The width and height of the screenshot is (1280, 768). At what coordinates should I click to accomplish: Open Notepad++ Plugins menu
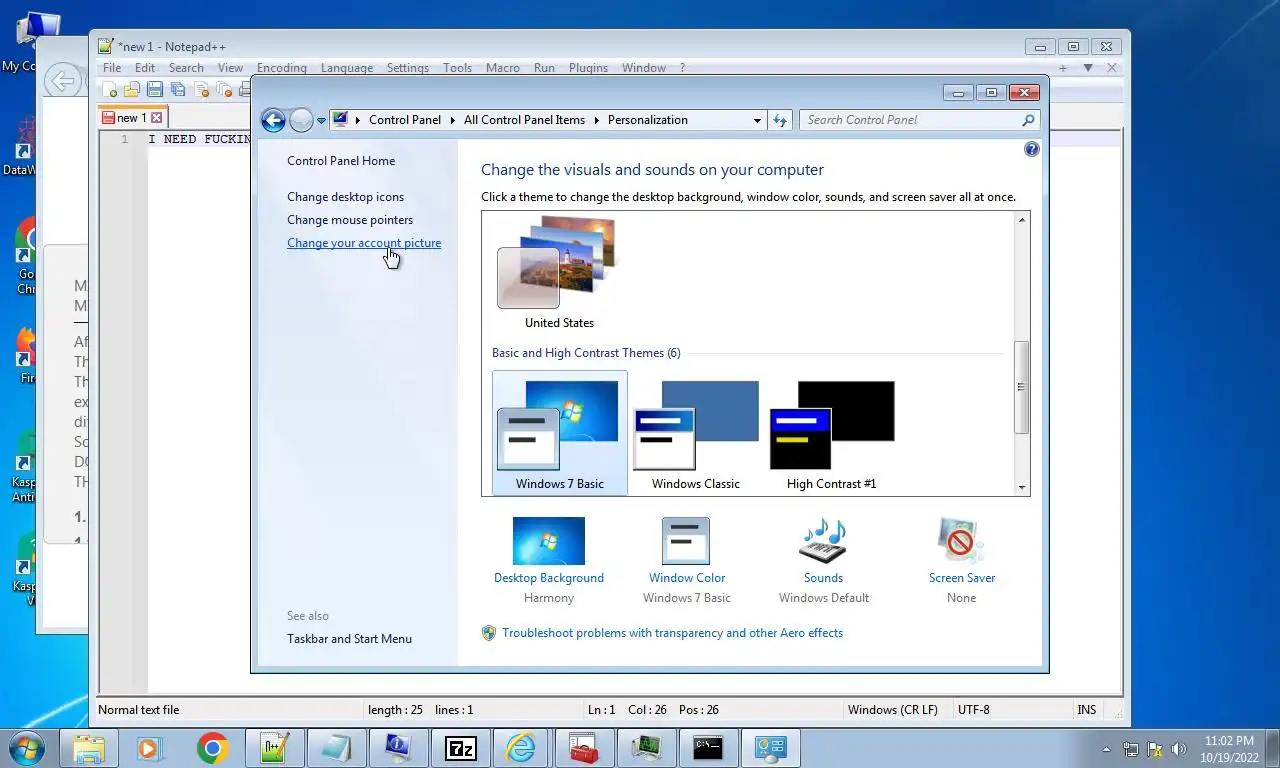pyautogui.click(x=588, y=68)
